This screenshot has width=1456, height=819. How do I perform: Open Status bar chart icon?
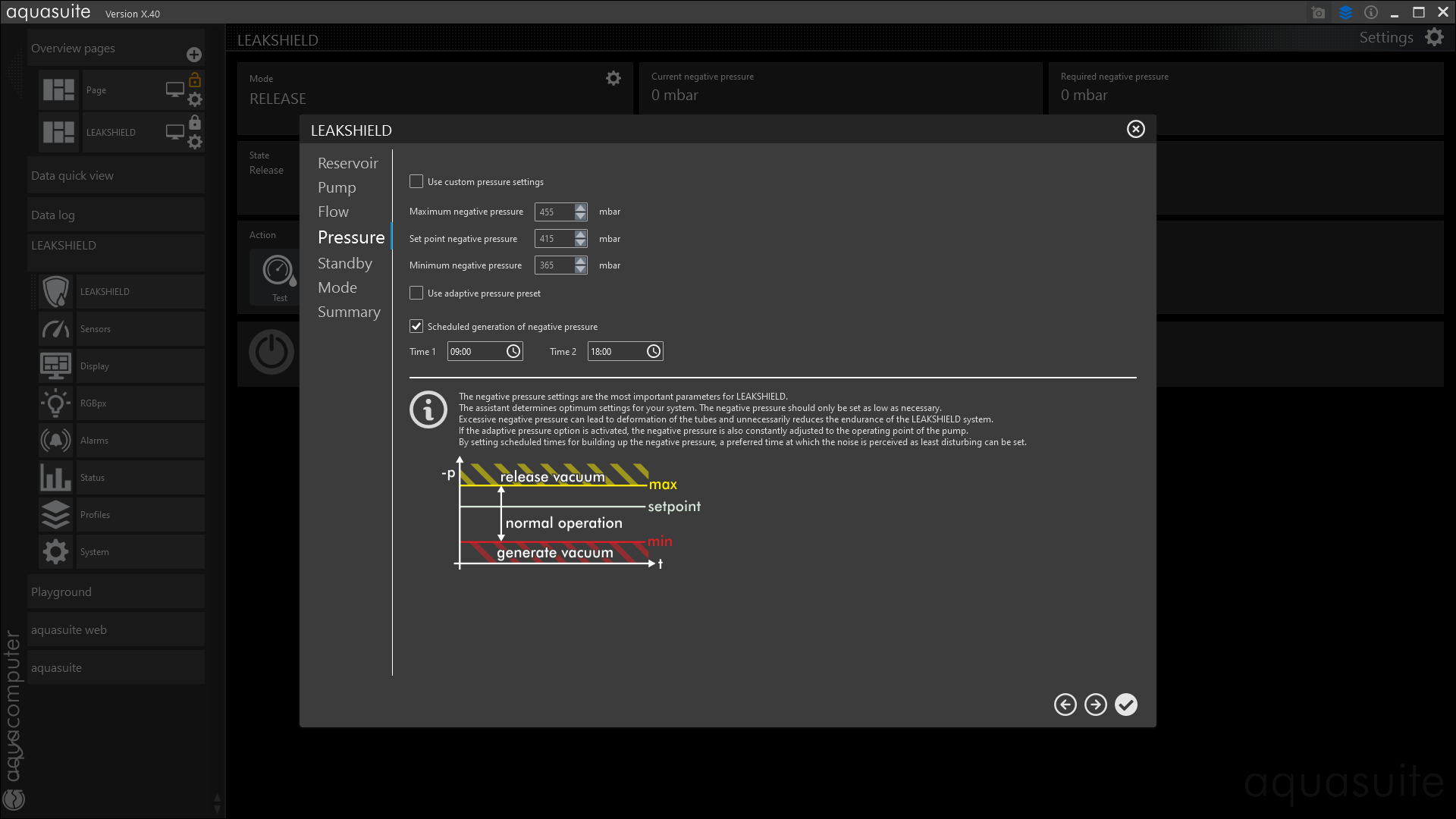tap(55, 477)
